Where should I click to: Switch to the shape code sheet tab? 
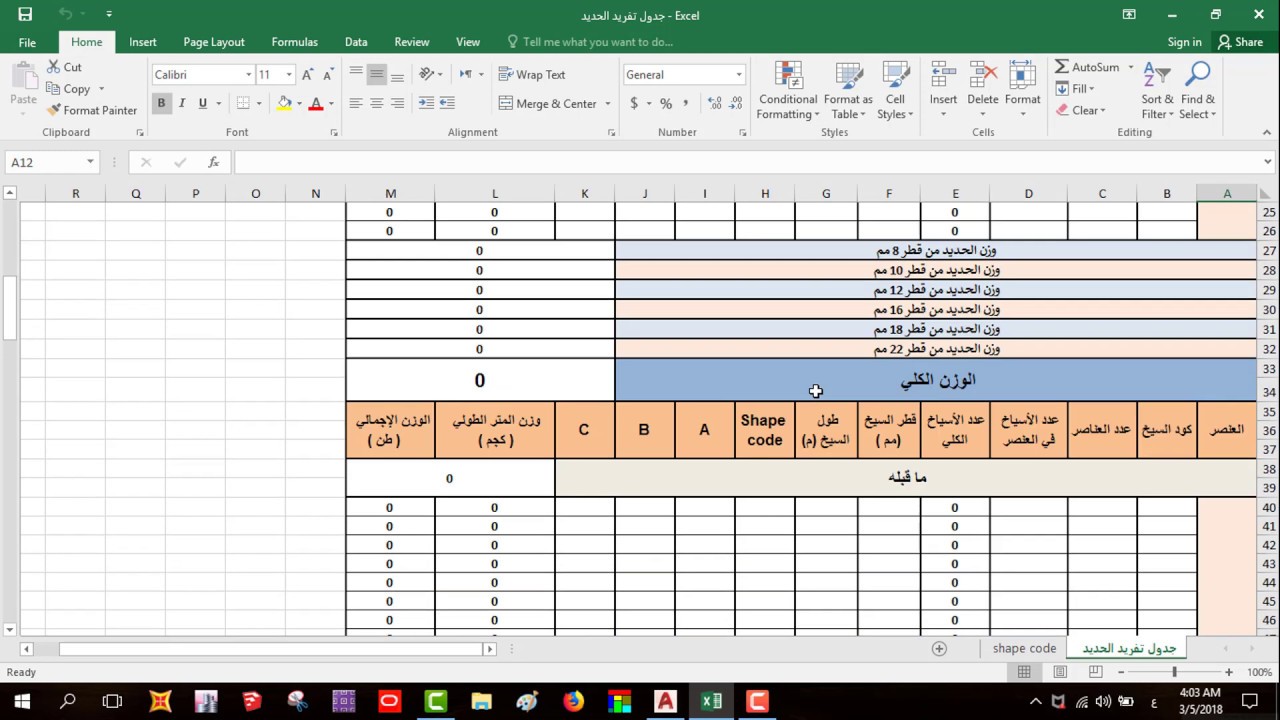1024,648
